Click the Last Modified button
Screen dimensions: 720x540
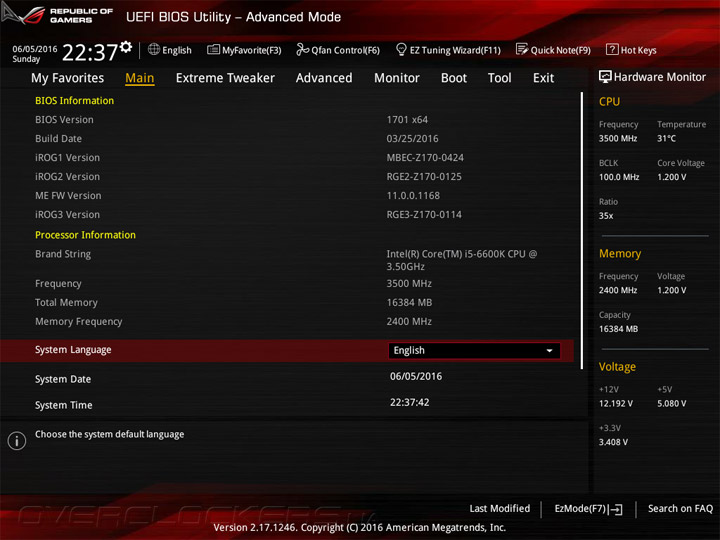click(500, 509)
